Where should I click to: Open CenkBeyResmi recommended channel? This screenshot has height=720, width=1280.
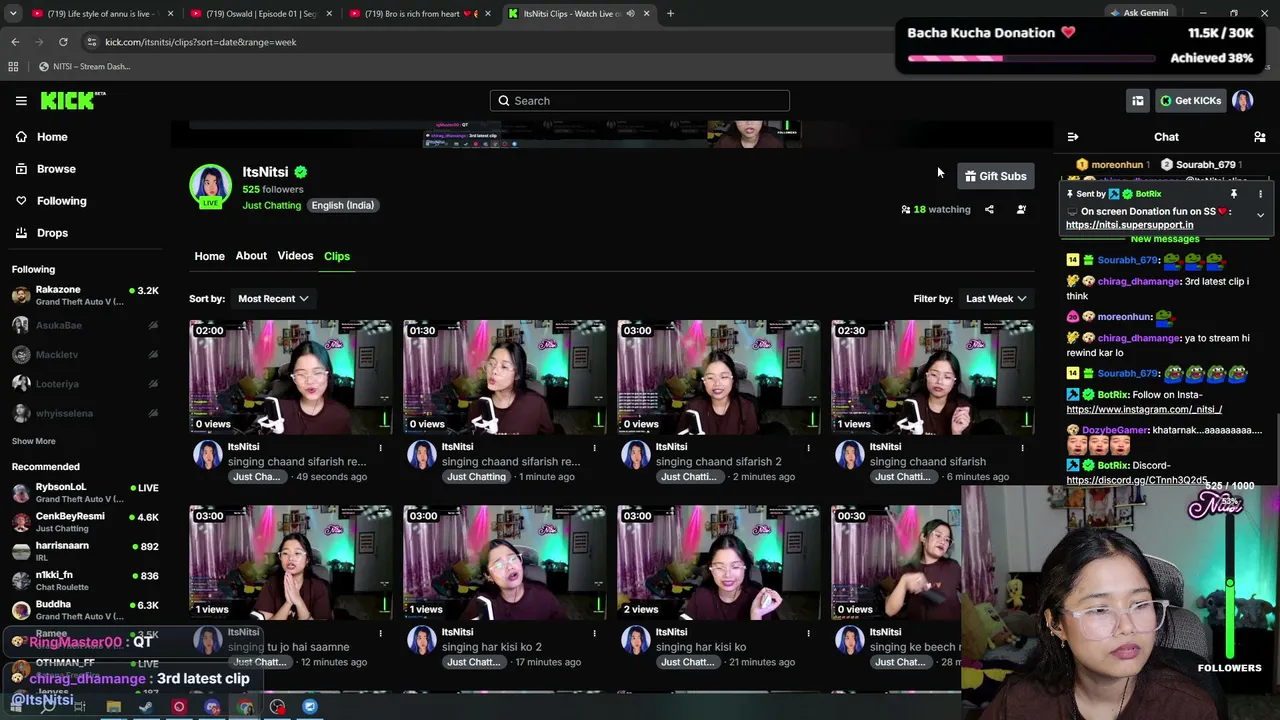point(85,522)
